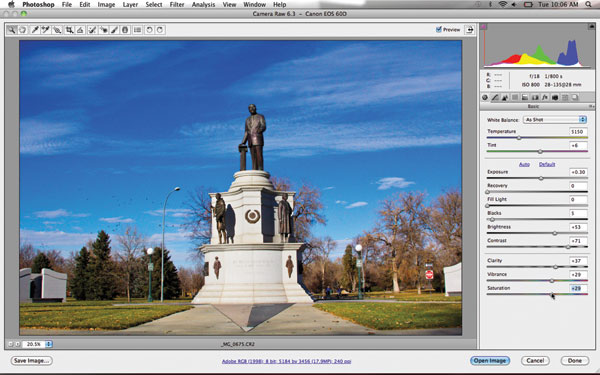Click the Auto tone link
Image resolution: width=600 pixels, height=375 pixels.
pyautogui.click(x=524, y=165)
